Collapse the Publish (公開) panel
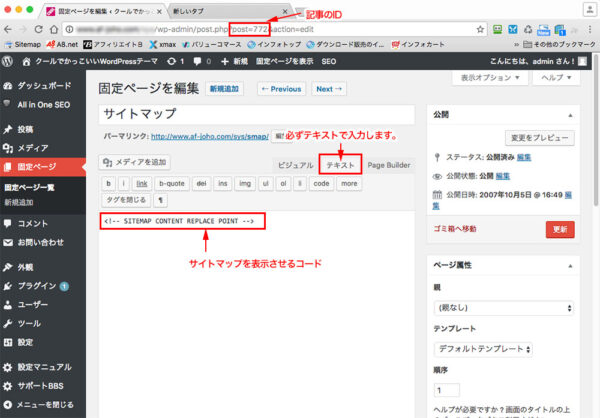 569,115
